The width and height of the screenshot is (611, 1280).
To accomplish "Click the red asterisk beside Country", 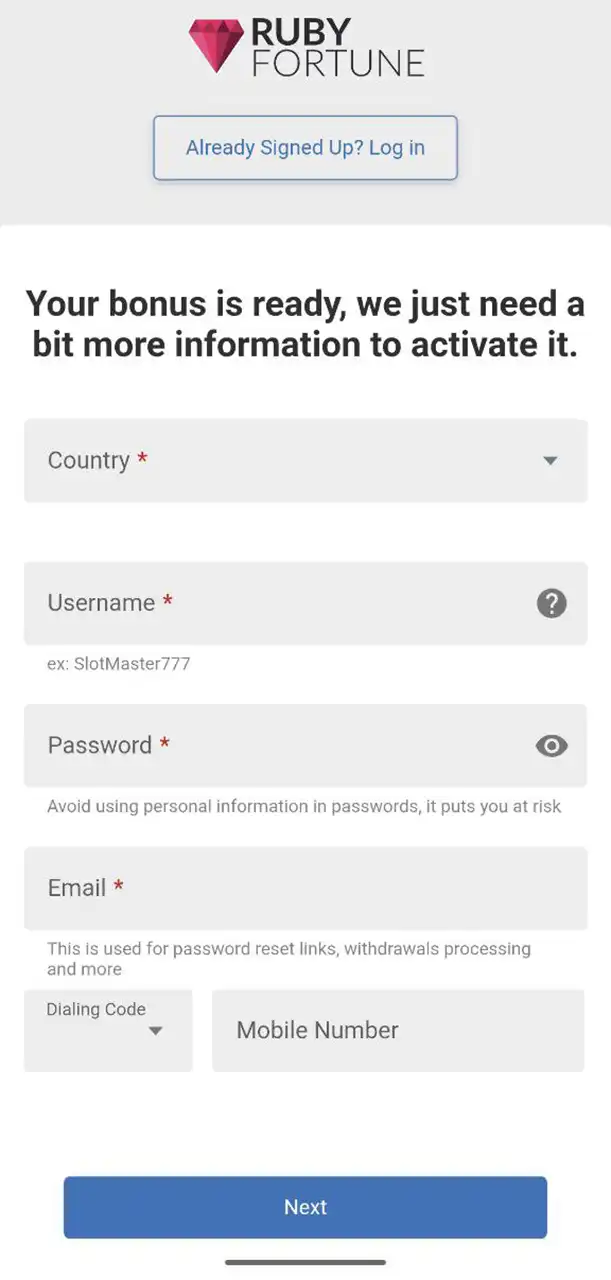I will click(x=143, y=460).
